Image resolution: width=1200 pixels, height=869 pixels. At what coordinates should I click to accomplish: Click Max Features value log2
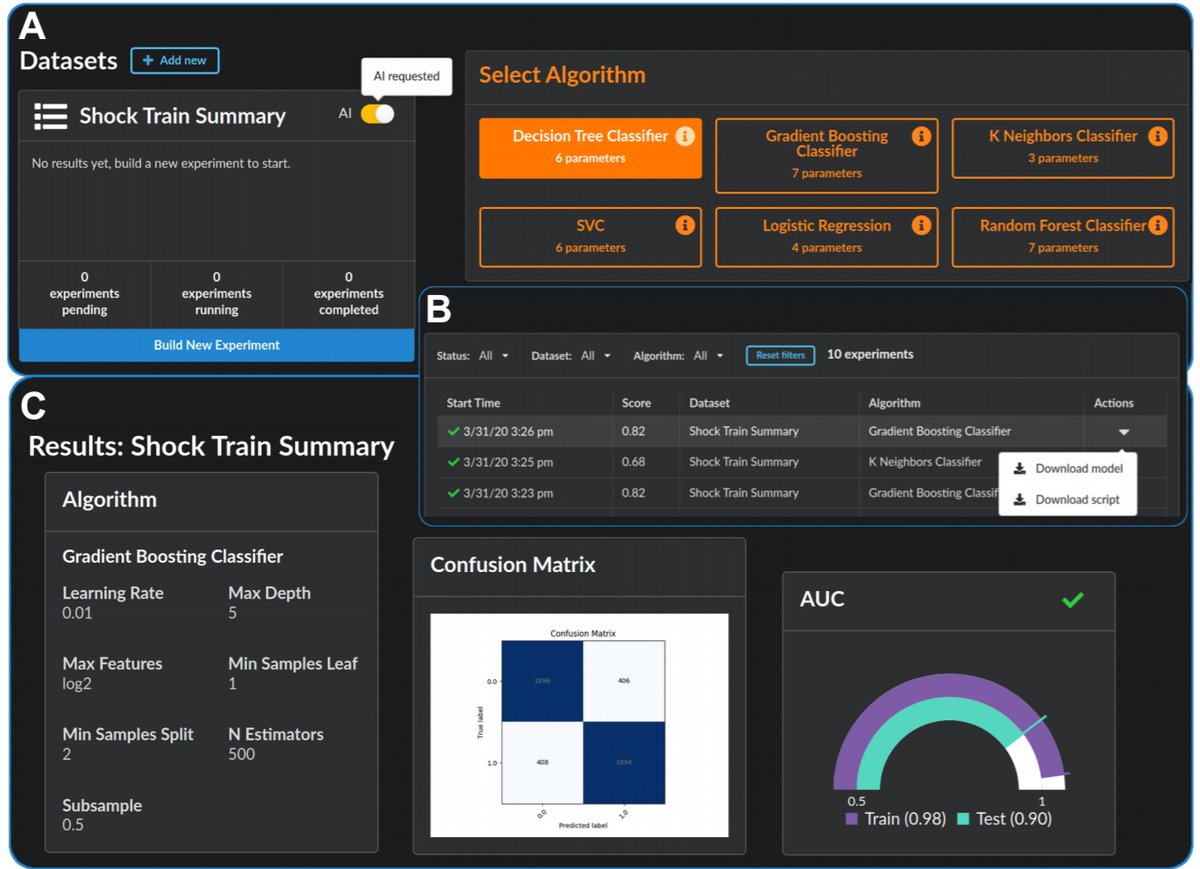click(x=77, y=683)
